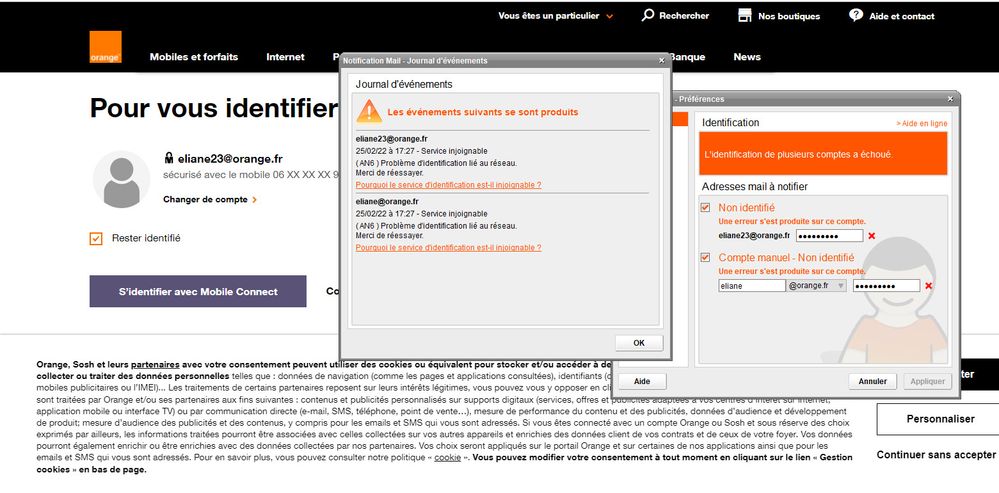Click the eliane23@orange.fr address on the login page
The width and height of the screenshot is (999, 493).
pyautogui.click(x=230, y=159)
